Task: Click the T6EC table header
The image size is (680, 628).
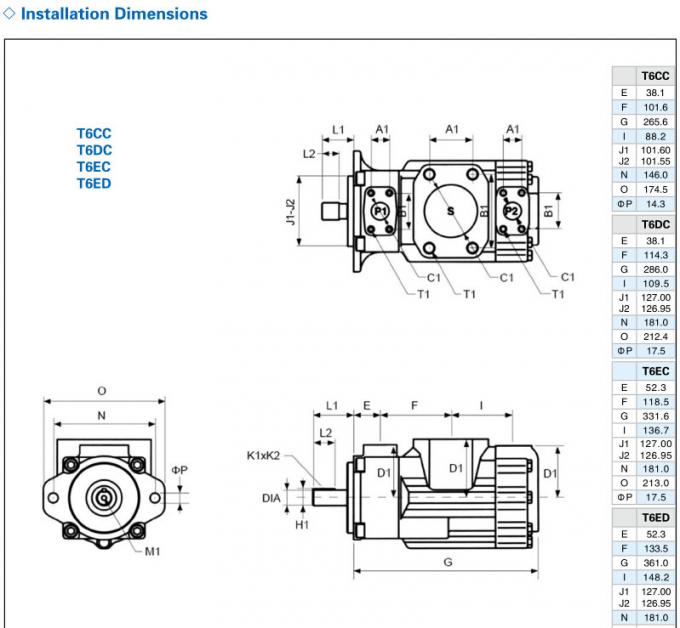Action: tap(655, 371)
